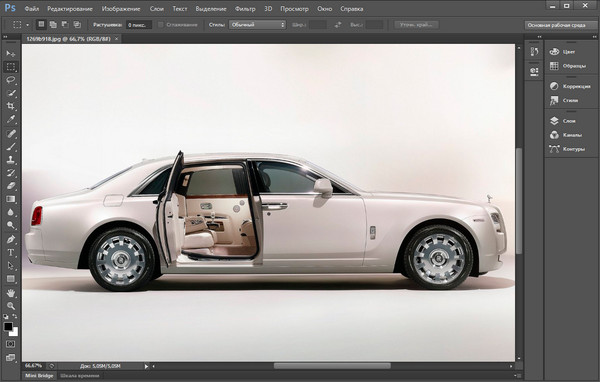Viewport: 600px width, 382px height.
Task: Expand the tools panel double arrow
Action: pyautogui.click(x=5, y=37)
